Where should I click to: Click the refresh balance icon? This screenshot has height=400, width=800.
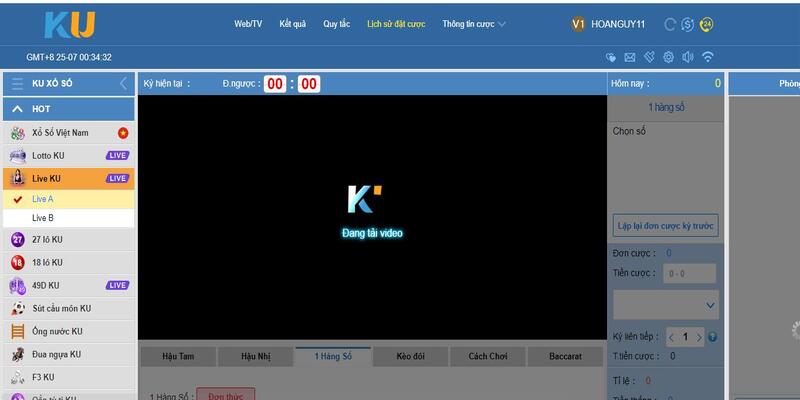[670, 24]
